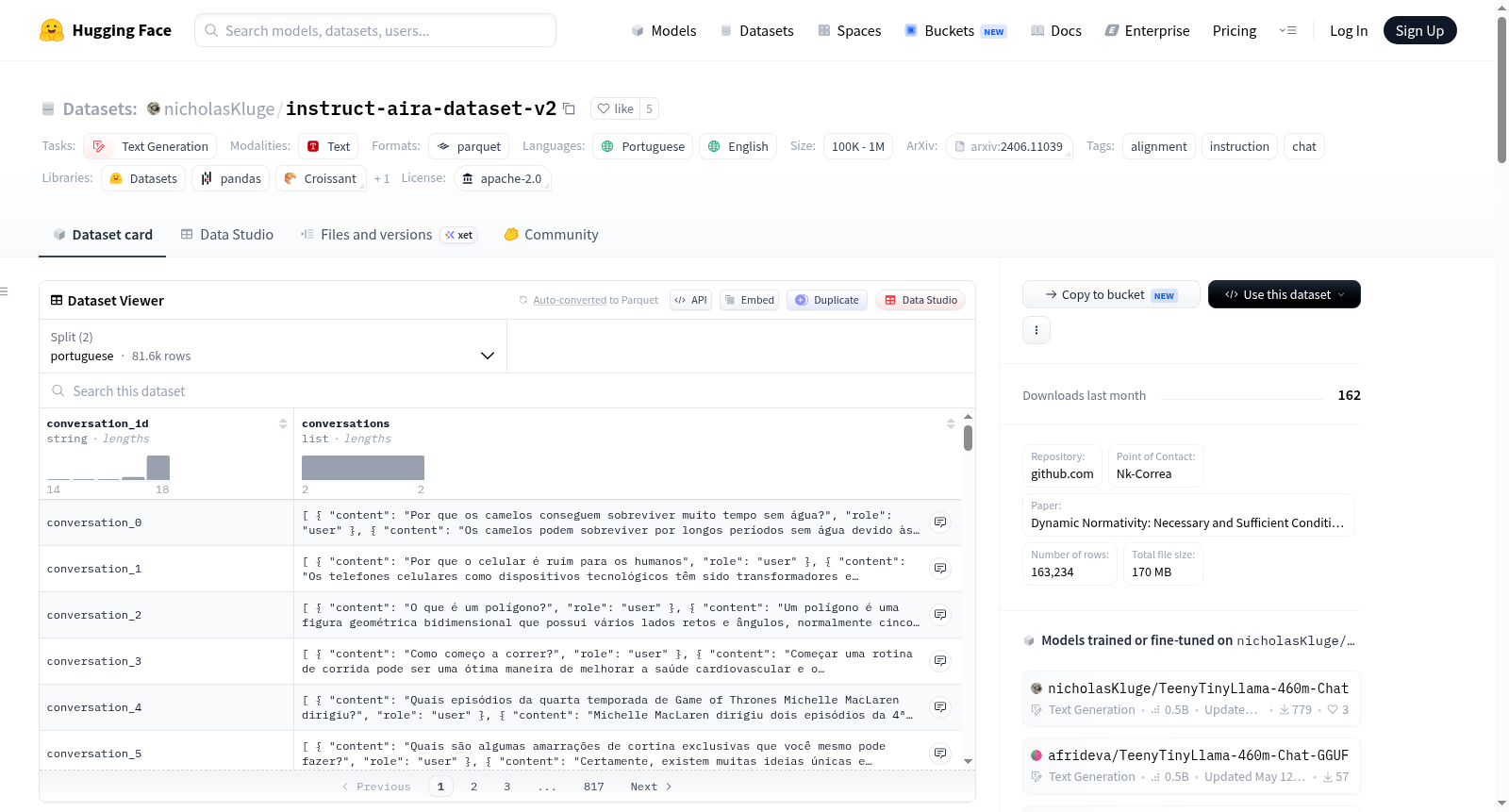Viewport: 1509px width, 812px height.
Task: Expand the +1 more libraries
Action: pos(381,178)
